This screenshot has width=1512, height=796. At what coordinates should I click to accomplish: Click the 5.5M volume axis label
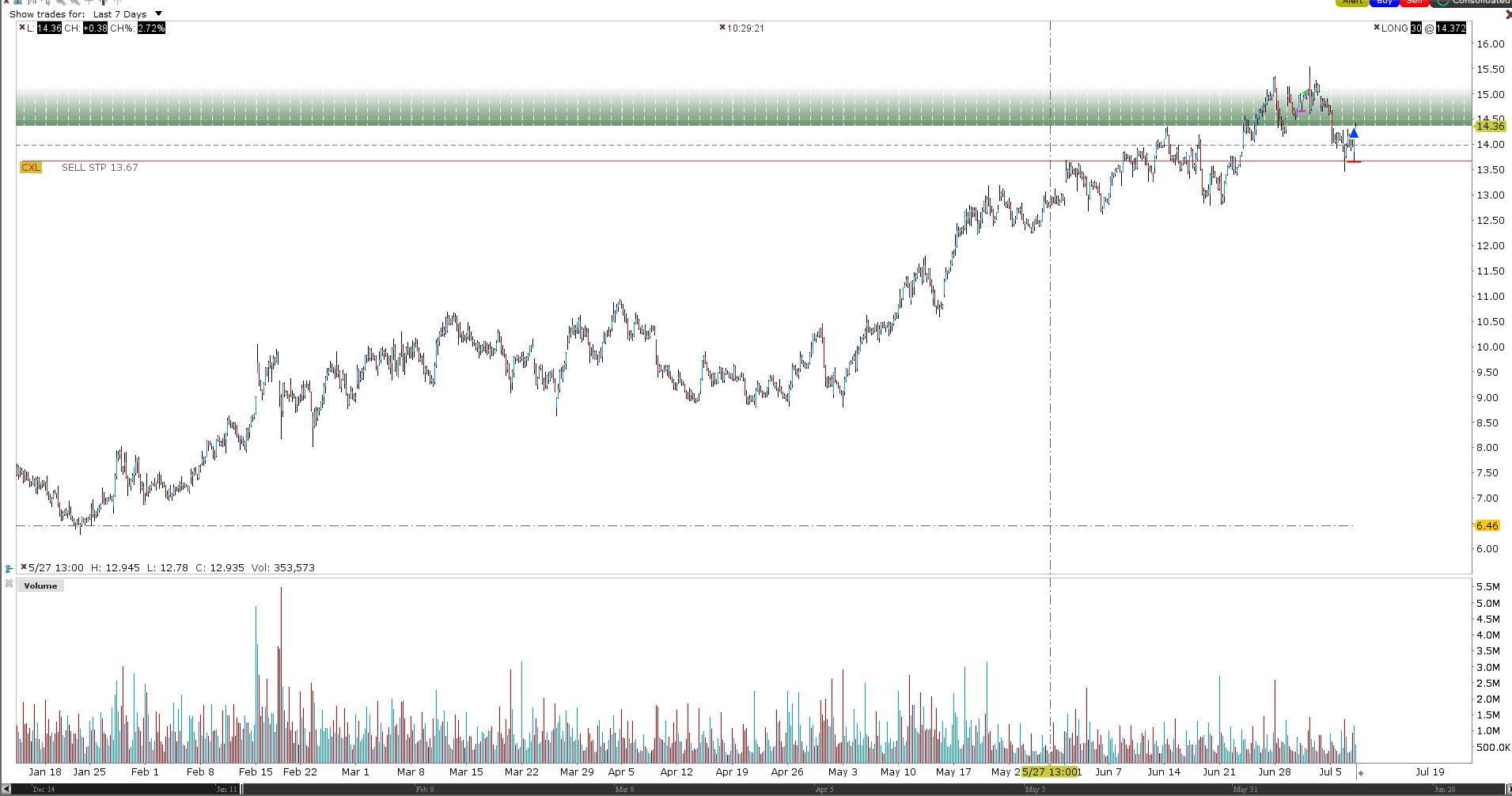tap(1488, 587)
